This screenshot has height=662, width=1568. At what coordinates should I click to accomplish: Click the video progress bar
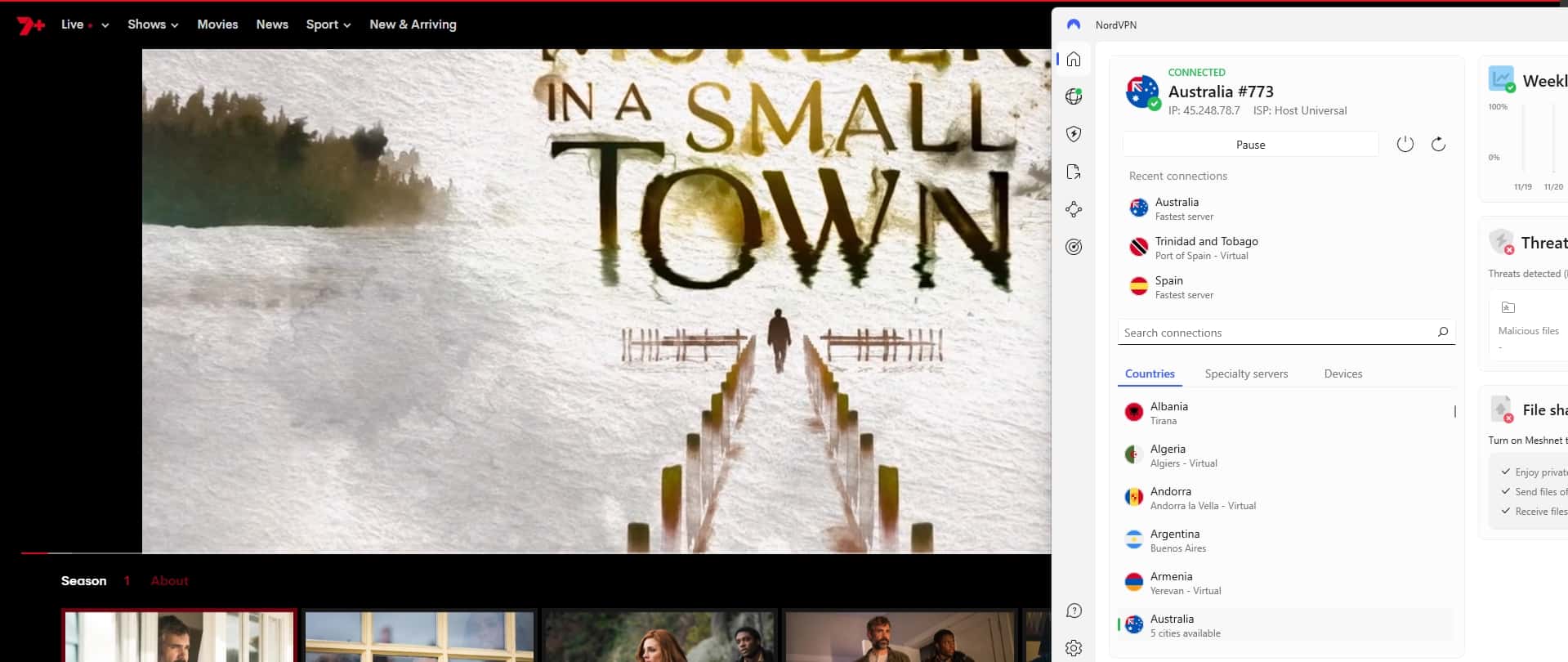tap(535, 553)
